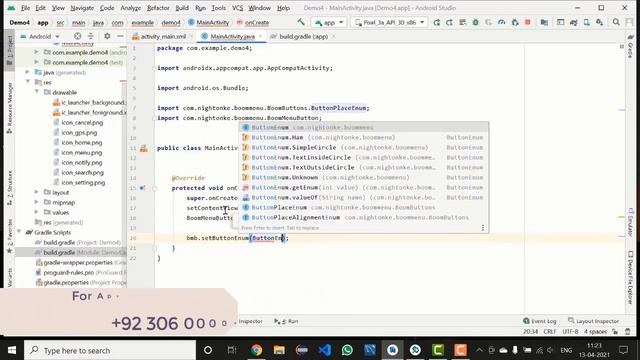Viewport: 640px width, 360px height.
Task: Expand the java (generated) folder
Action: pyautogui.click(x=28, y=72)
